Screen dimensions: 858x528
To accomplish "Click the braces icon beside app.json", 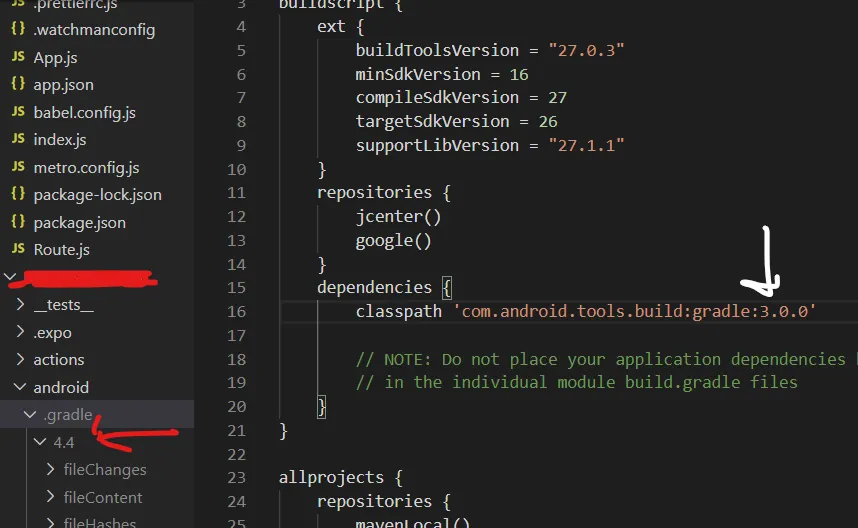I will pyautogui.click(x=18, y=84).
